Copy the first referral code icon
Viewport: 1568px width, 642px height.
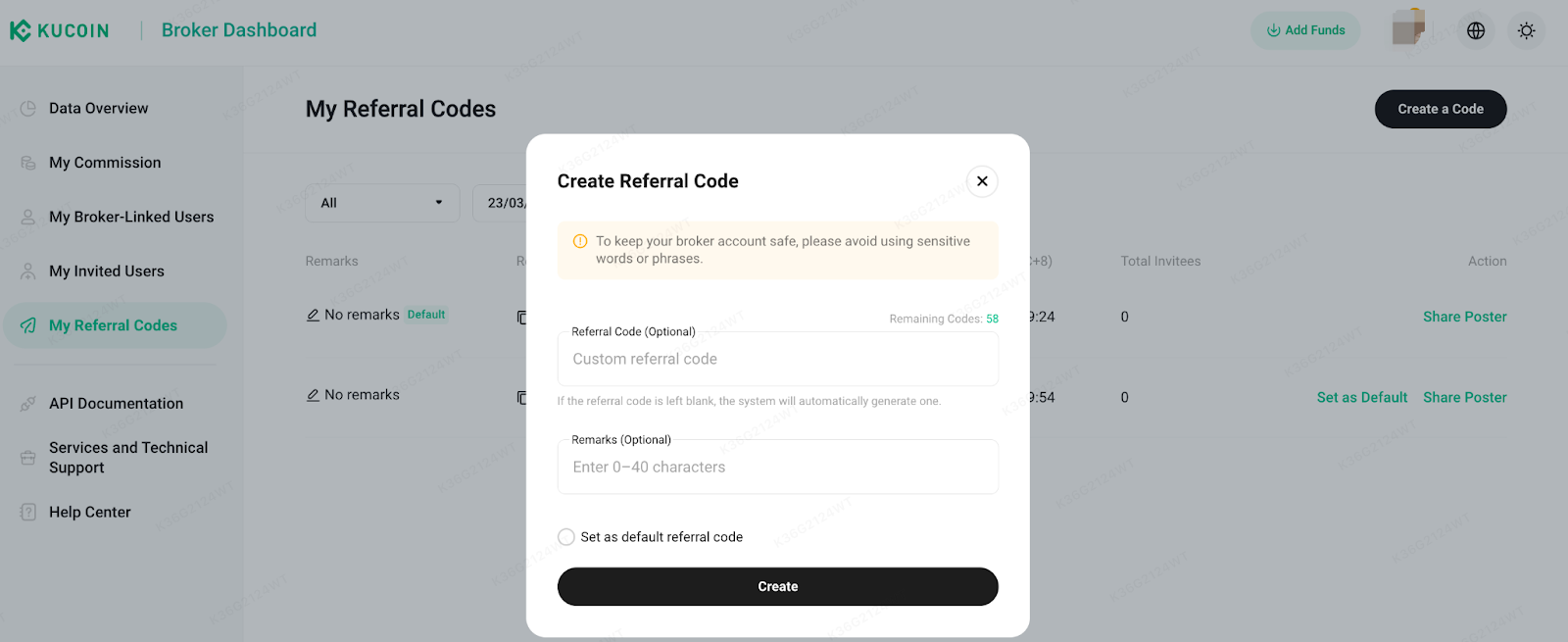pyautogui.click(x=521, y=317)
